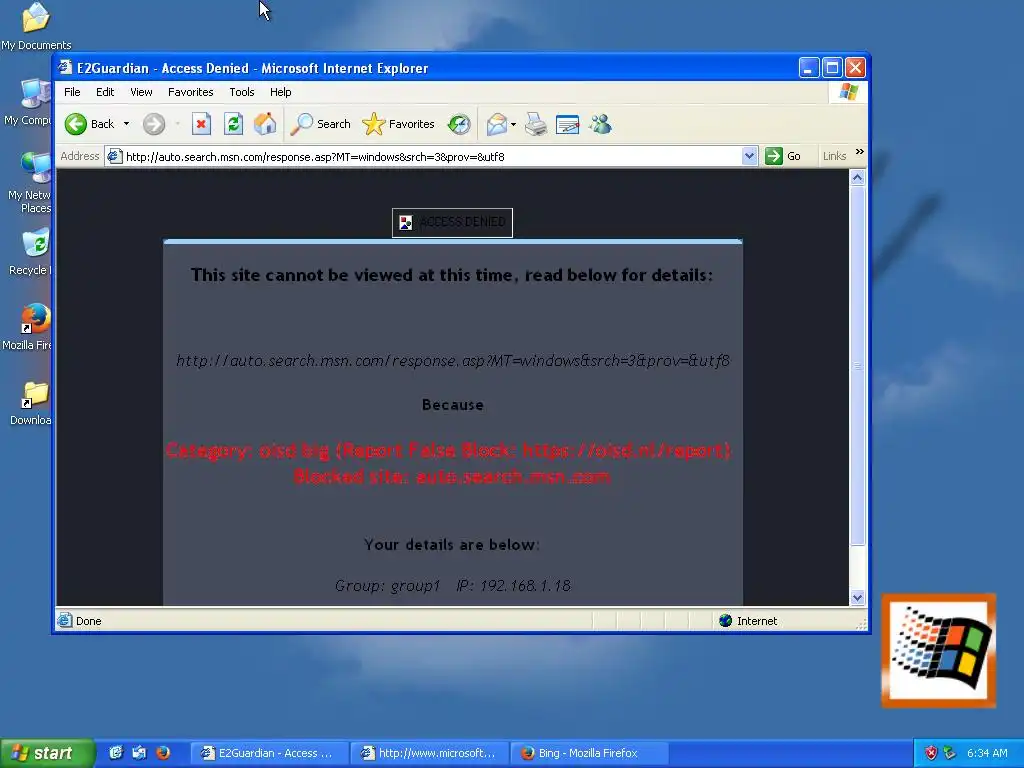Open the History clock icon
The width and height of the screenshot is (1024, 768).
tap(459, 124)
